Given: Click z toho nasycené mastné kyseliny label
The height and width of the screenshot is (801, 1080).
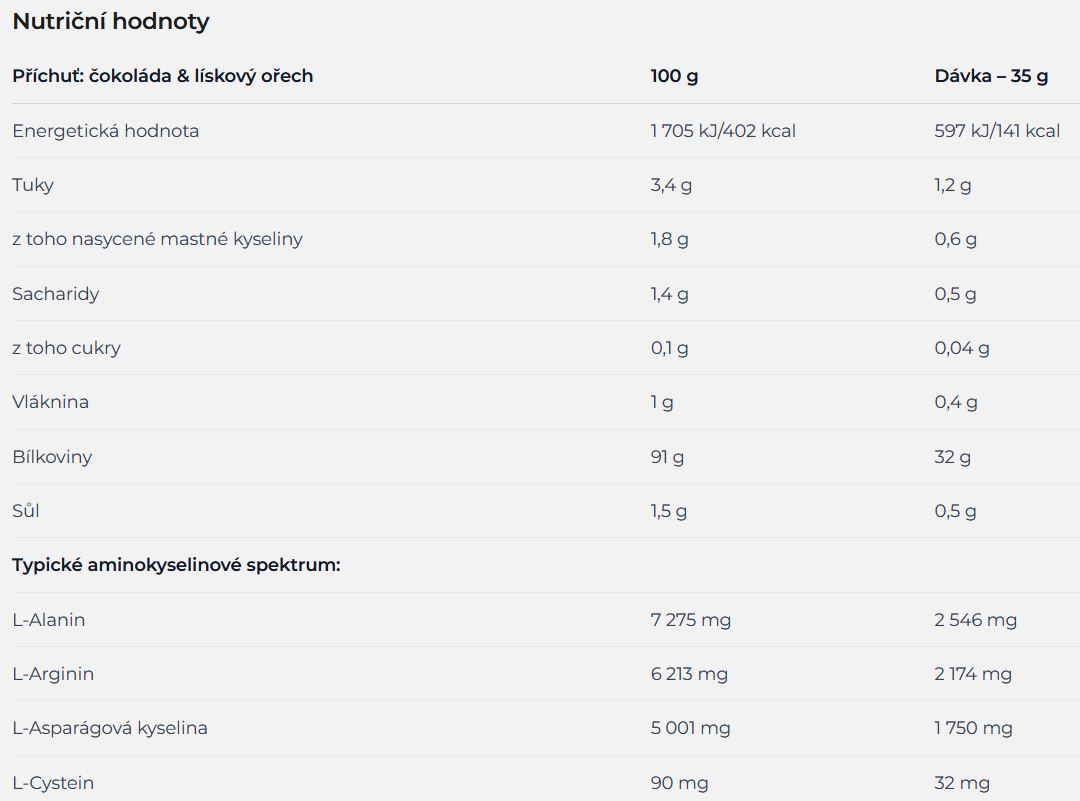Looking at the screenshot, I should coord(157,239).
